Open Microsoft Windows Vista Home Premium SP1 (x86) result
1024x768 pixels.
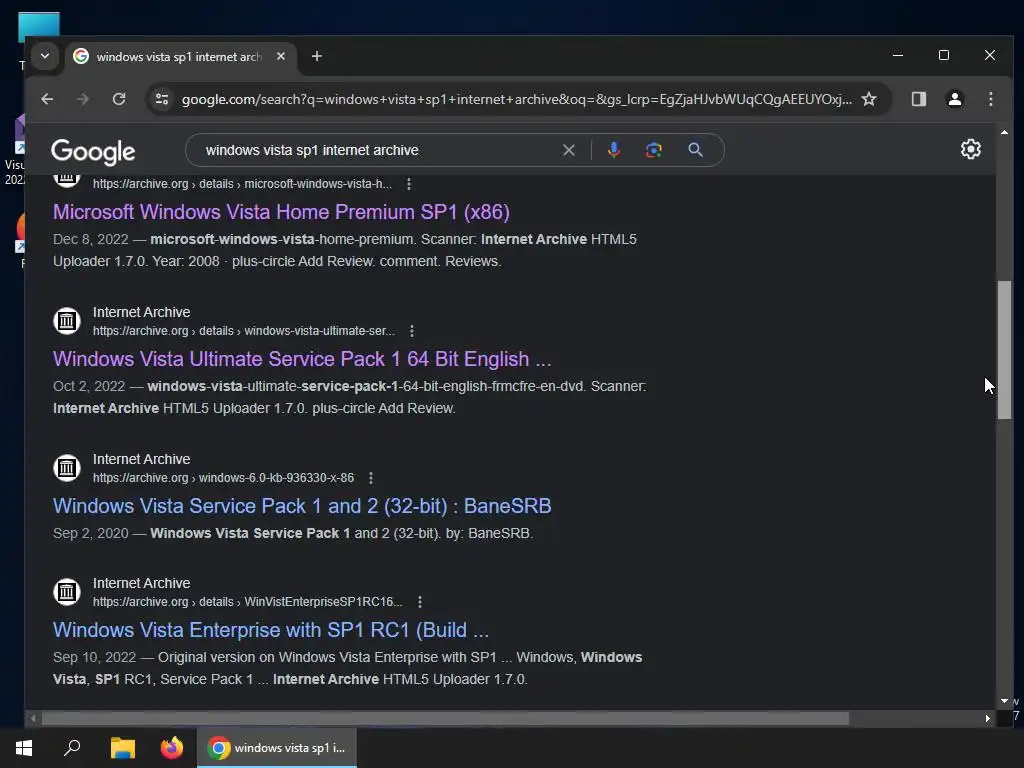pos(281,212)
